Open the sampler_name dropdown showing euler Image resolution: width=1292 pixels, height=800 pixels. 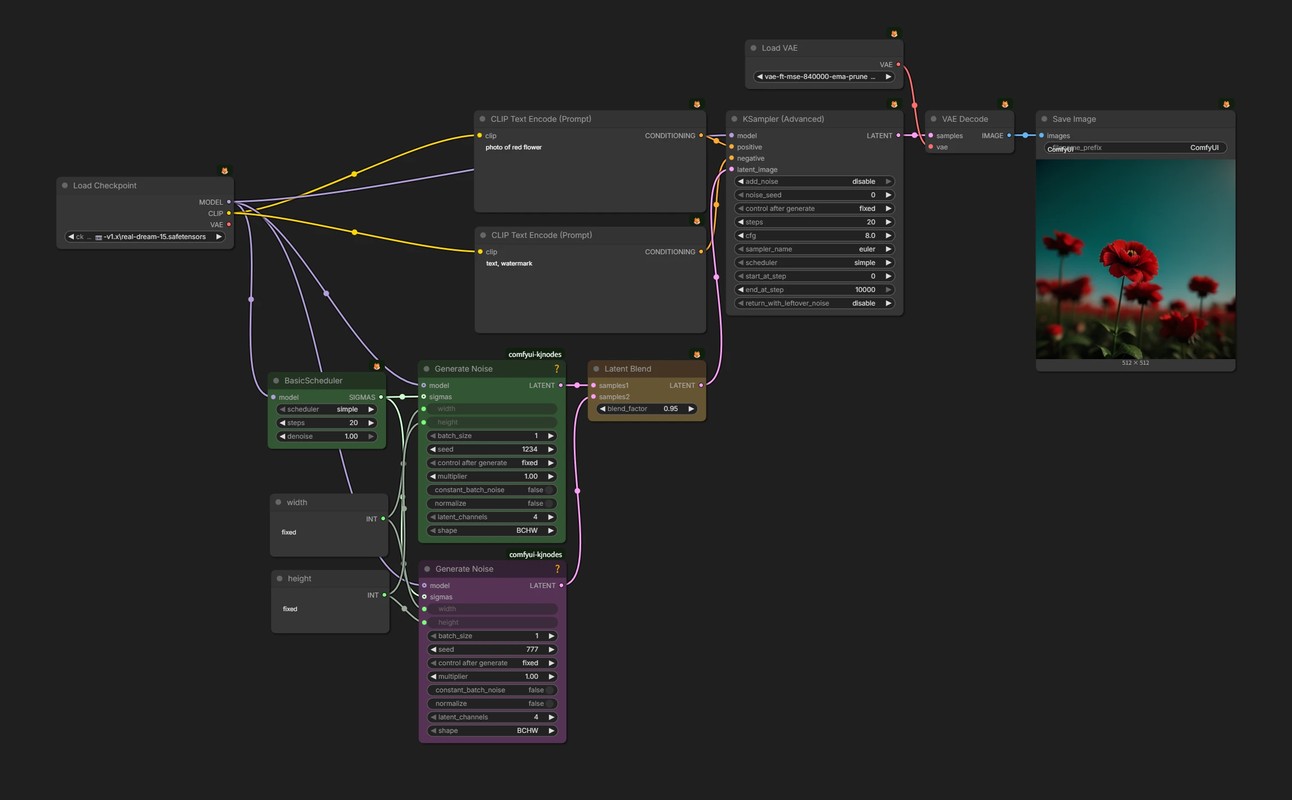[815, 249]
